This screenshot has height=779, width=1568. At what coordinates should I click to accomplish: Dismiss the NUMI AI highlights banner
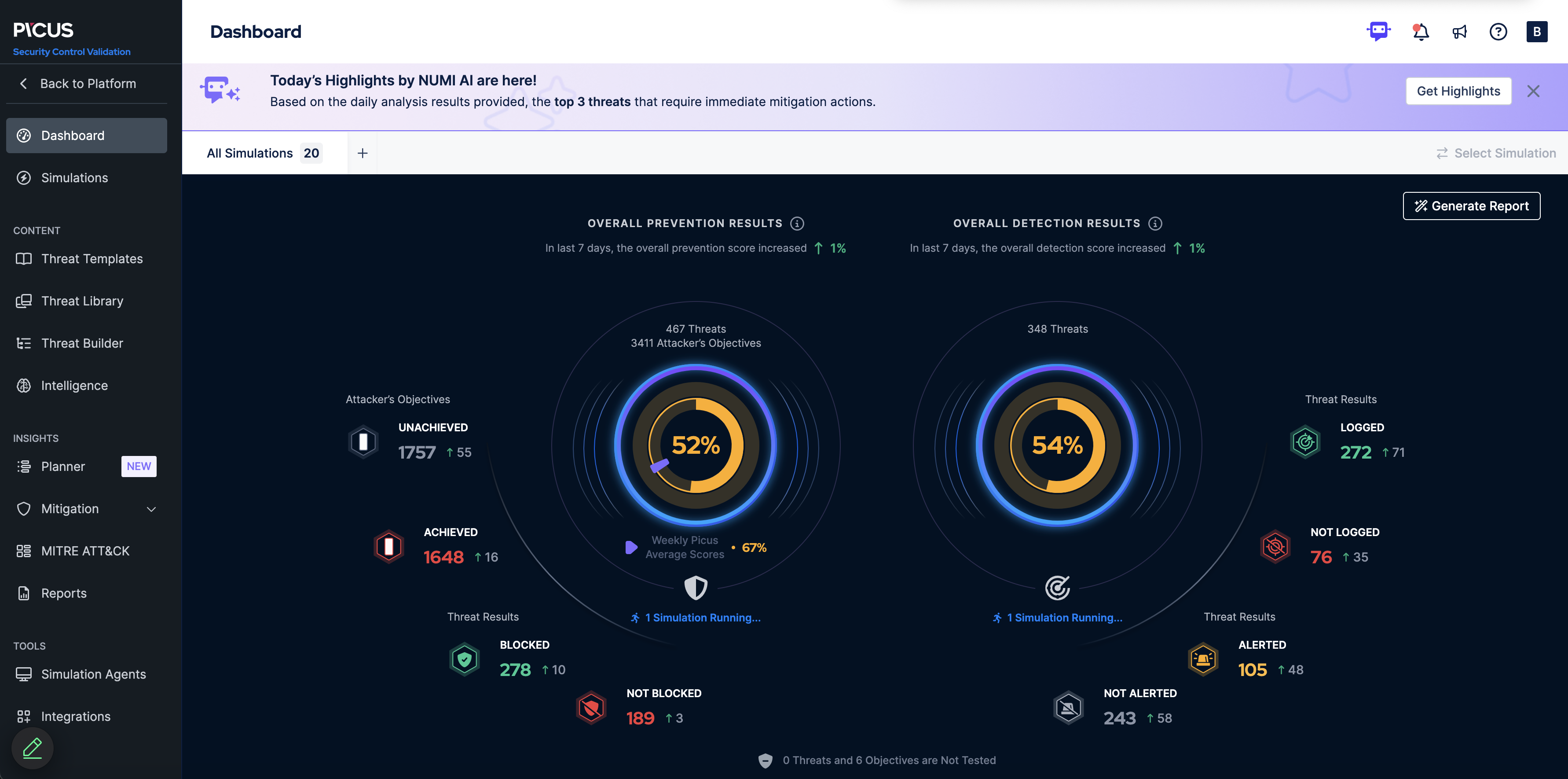(1533, 92)
